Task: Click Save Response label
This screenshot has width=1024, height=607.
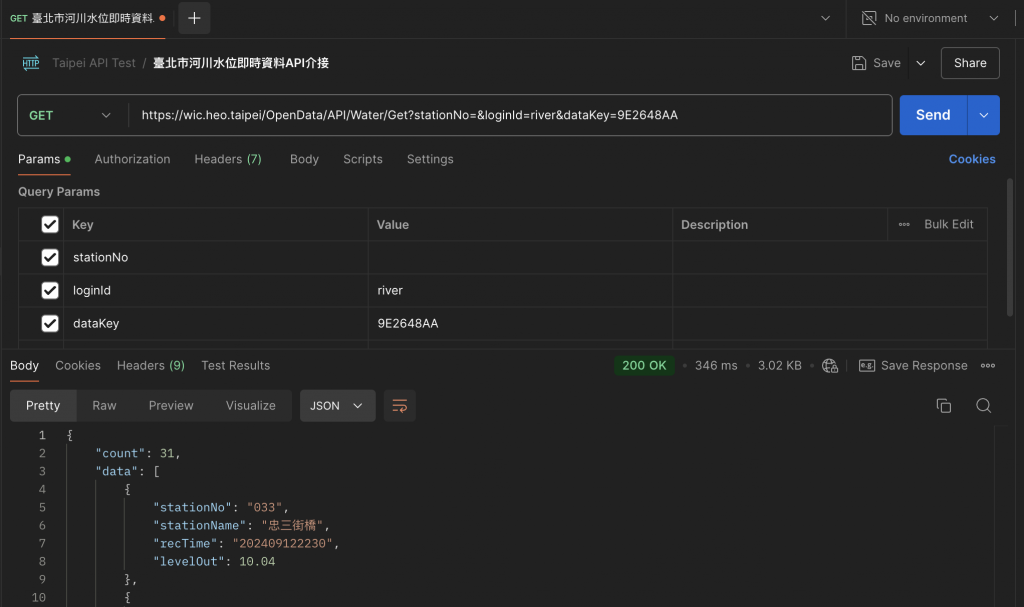Action: (924, 365)
